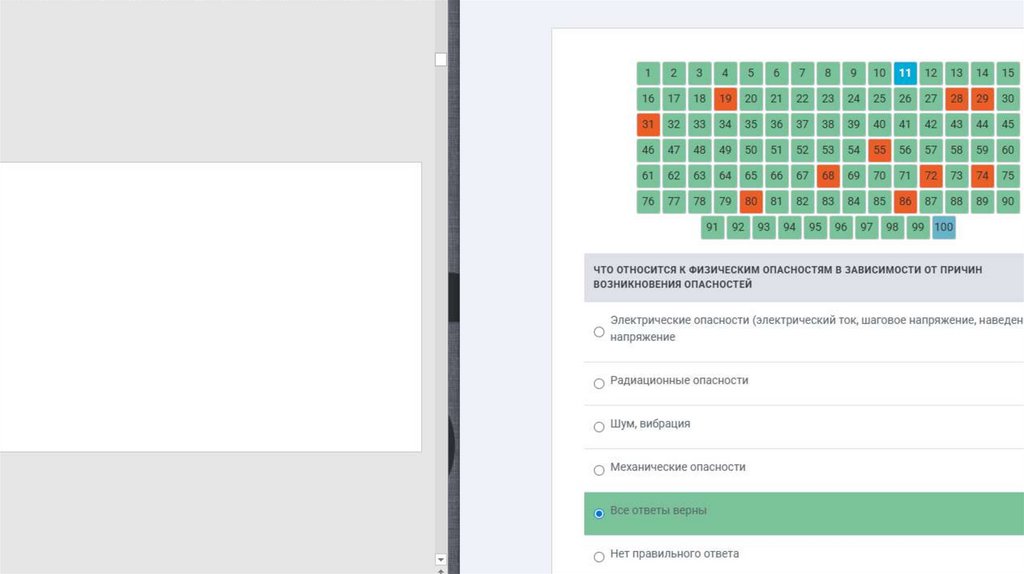Open question 50 in the number grid
1024x574 pixels.
pos(751,151)
